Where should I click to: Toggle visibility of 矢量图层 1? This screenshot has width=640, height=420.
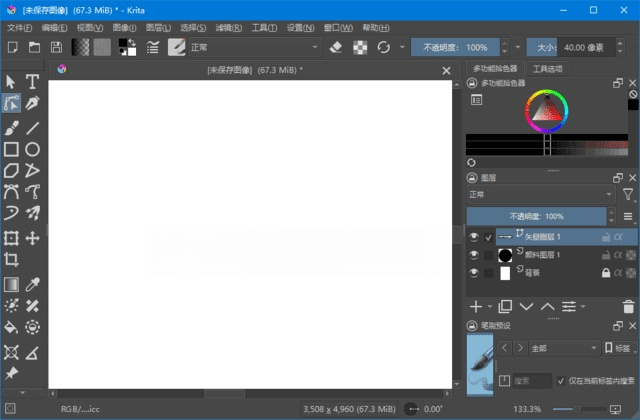point(474,237)
